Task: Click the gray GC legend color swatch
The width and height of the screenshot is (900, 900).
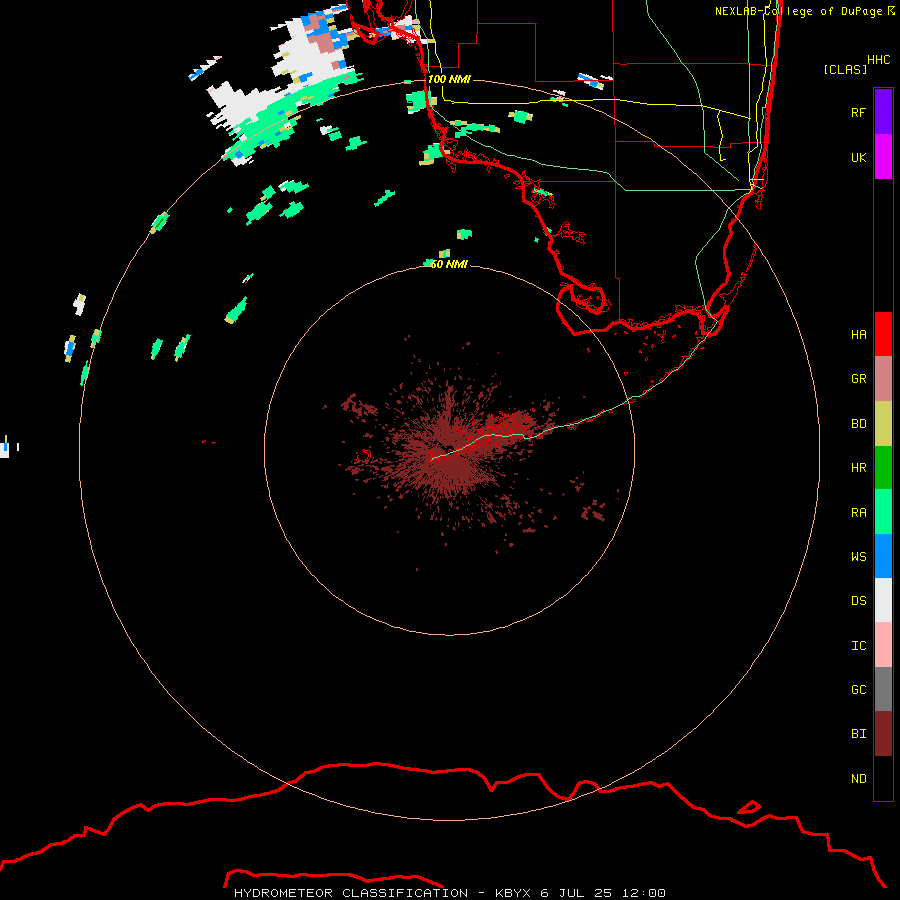Action: pos(883,689)
